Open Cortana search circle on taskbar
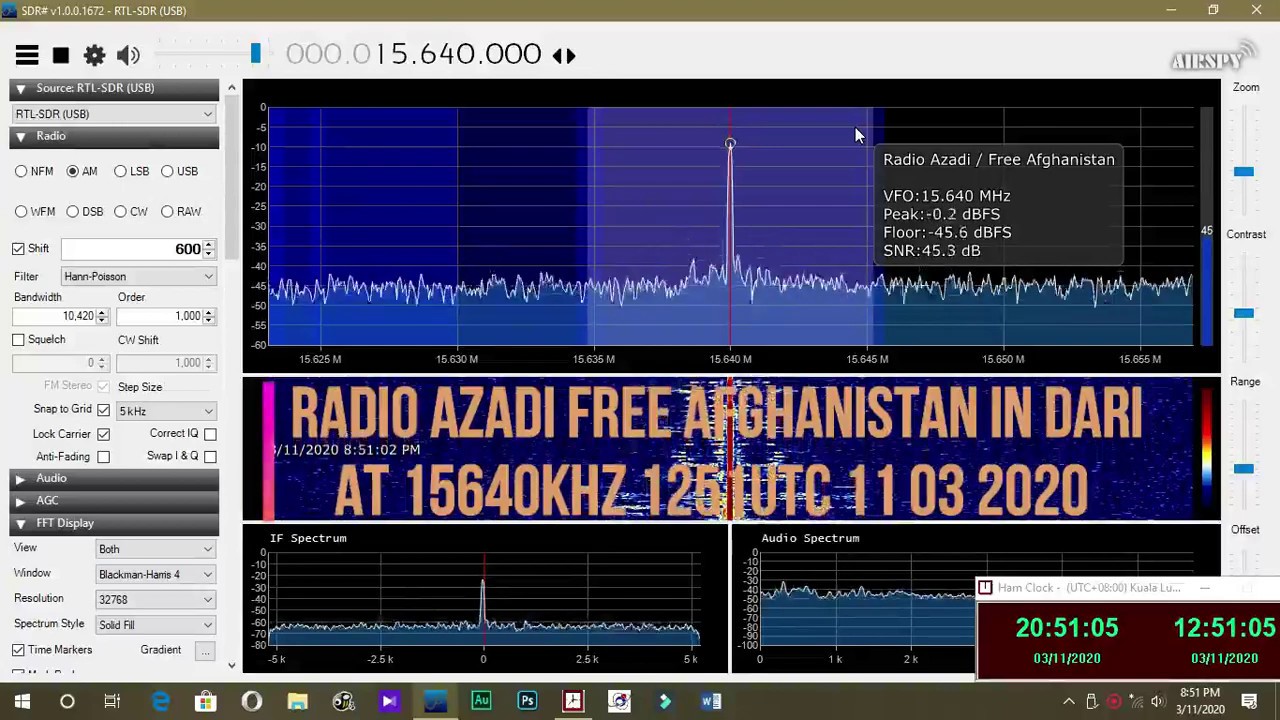The image size is (1280, 720). tap(67, 702)
